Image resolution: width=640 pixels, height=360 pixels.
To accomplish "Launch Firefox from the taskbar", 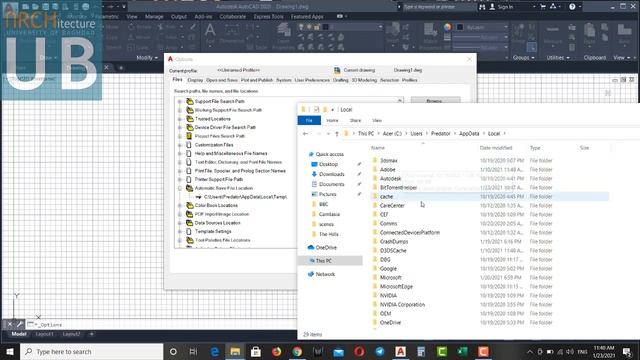I will [x=276, y=351].
